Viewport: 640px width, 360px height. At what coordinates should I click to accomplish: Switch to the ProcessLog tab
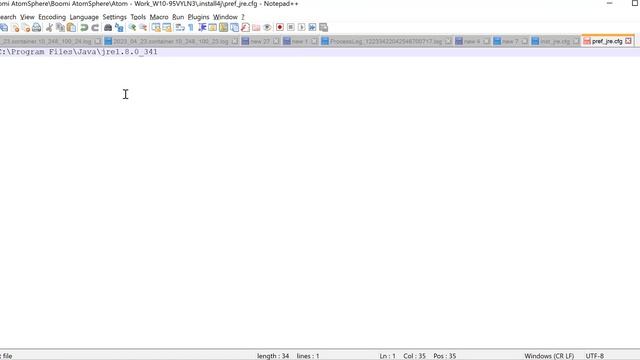pyautogui.click(x=386, y=41)
